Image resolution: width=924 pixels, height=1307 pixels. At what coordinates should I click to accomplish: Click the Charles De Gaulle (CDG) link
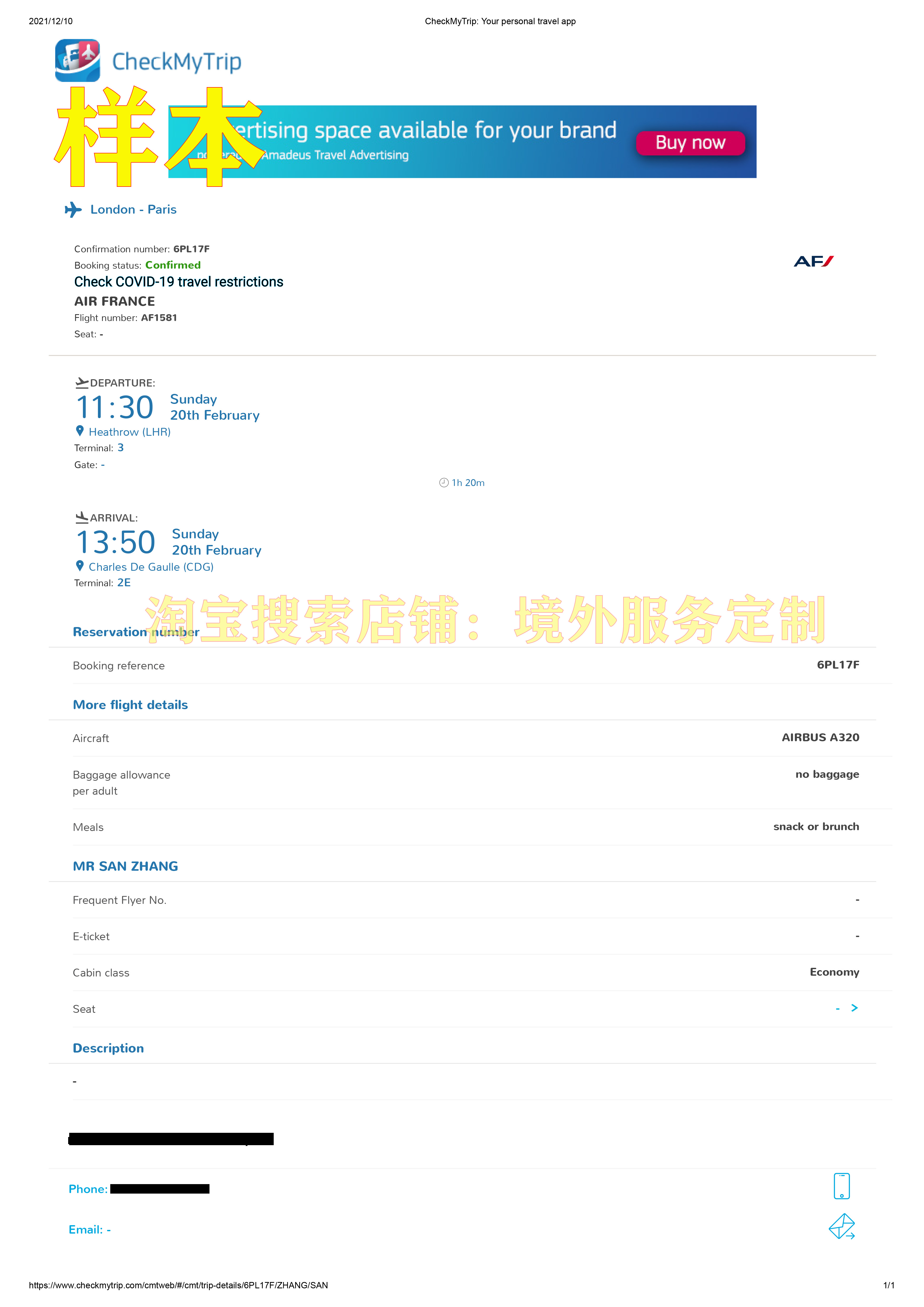[151, 567]
